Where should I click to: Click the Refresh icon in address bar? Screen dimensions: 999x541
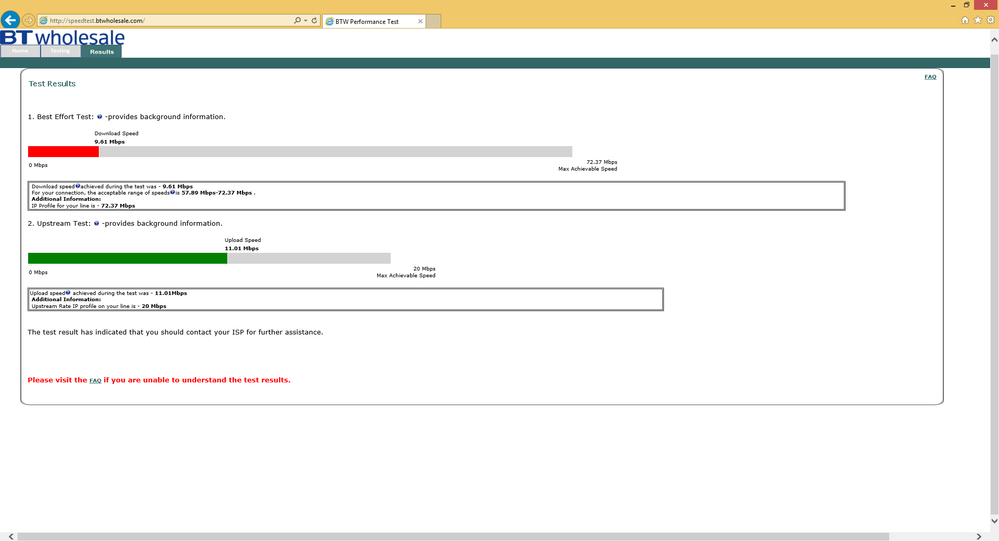314,20
